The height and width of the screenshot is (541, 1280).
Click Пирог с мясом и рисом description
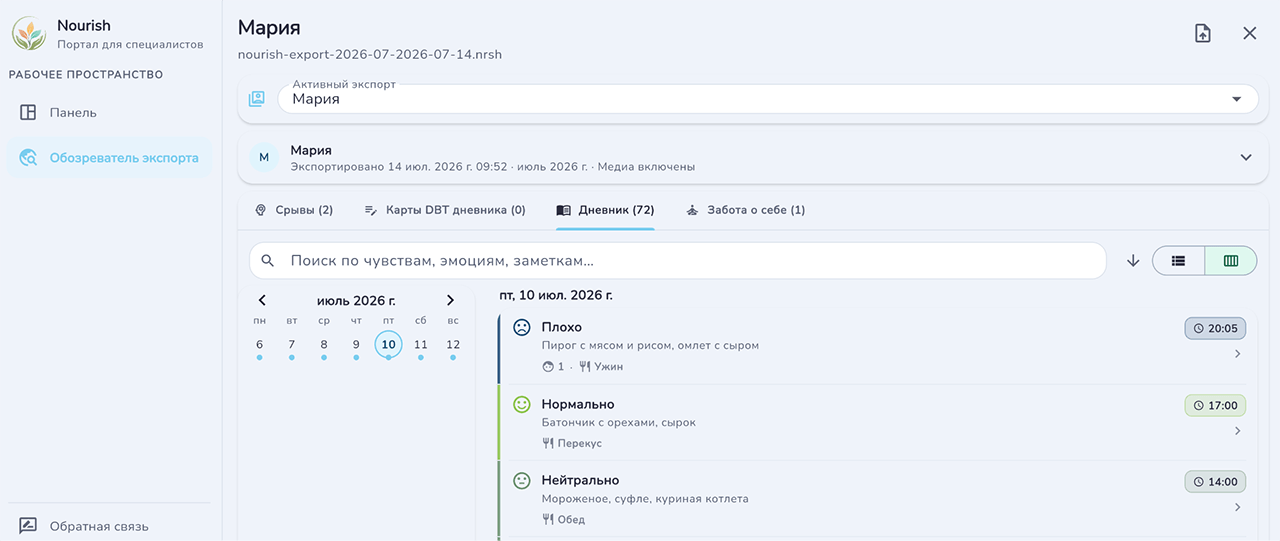click(x=650, y=346)
